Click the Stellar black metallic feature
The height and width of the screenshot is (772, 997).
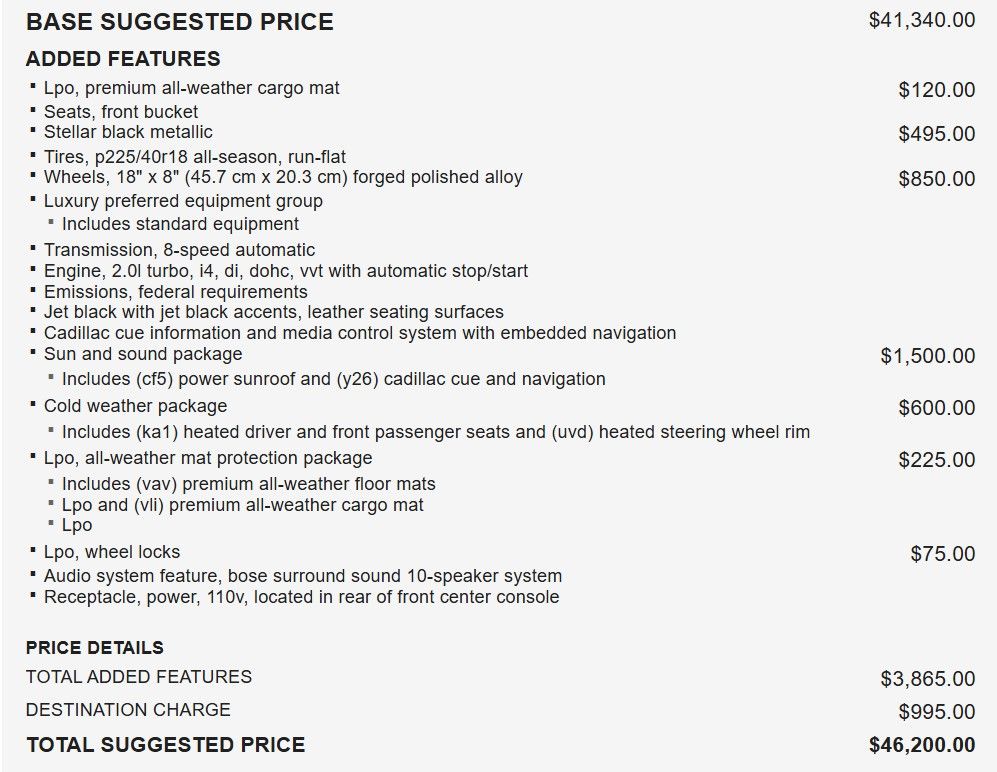[128, 132]
